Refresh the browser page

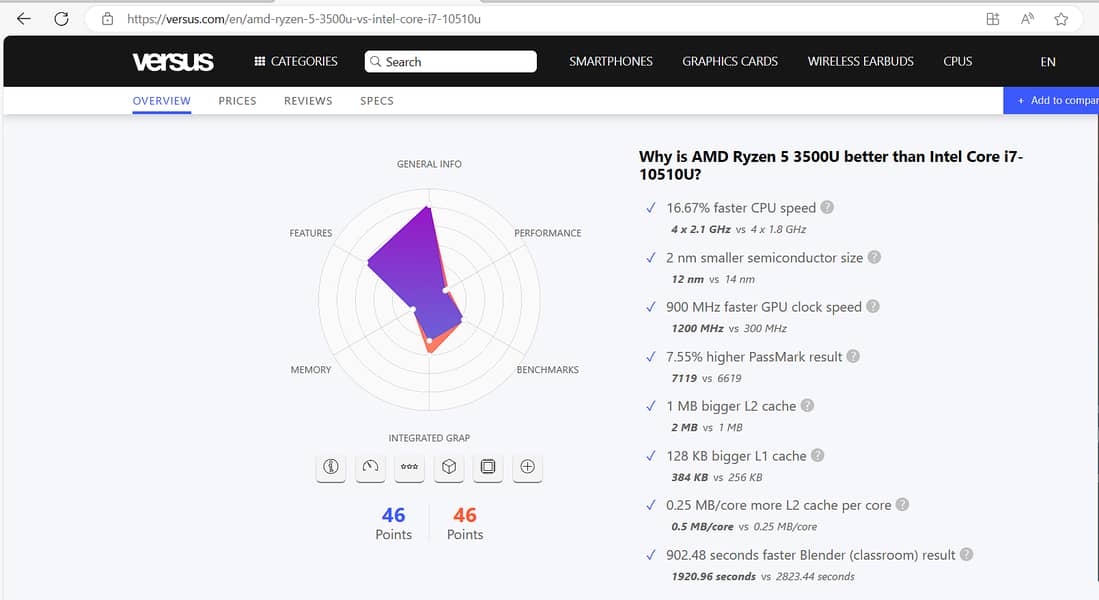[x=61, y=19]
